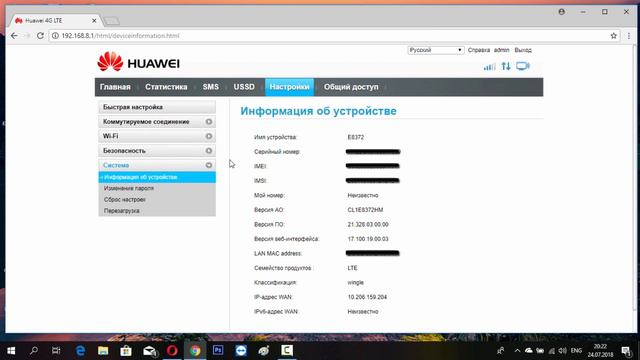The image size is (640, 360).
Task: Expand the Безопасность section
Action: tap(157, 151)
